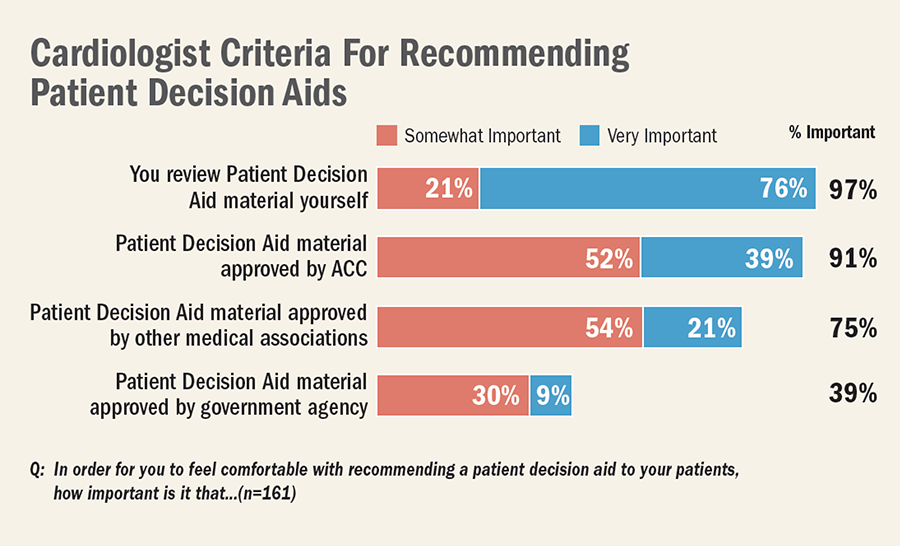This screenshot has width=900, height=546.
Task: Click the 75% total value
Action: [853, 327]
